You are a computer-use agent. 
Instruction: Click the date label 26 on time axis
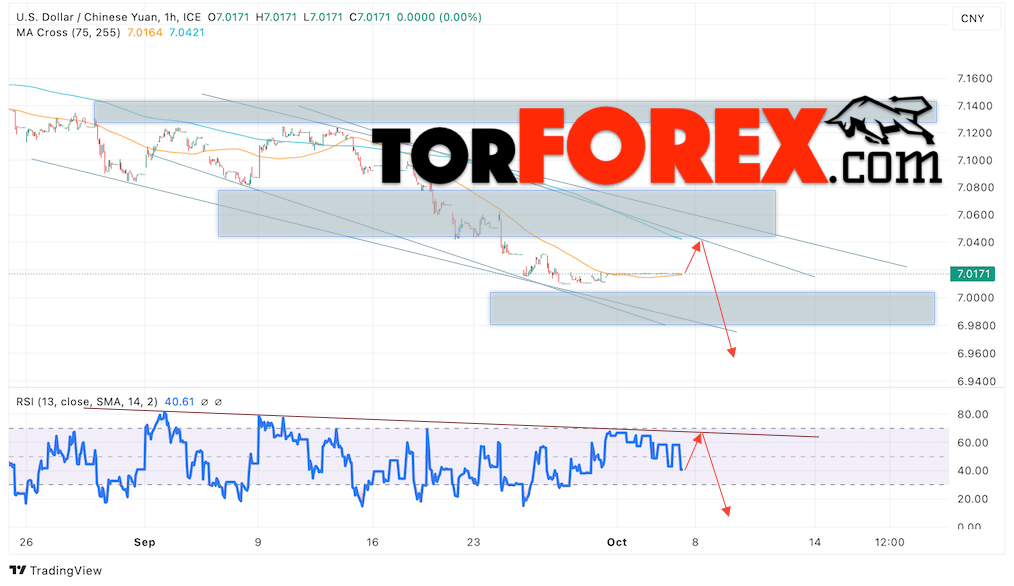26,542
